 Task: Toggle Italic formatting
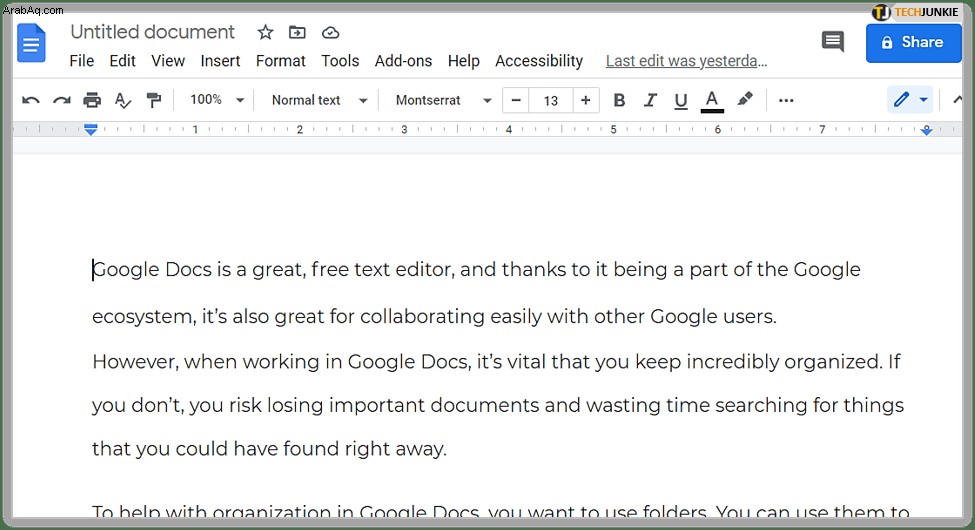click(650, 100)
